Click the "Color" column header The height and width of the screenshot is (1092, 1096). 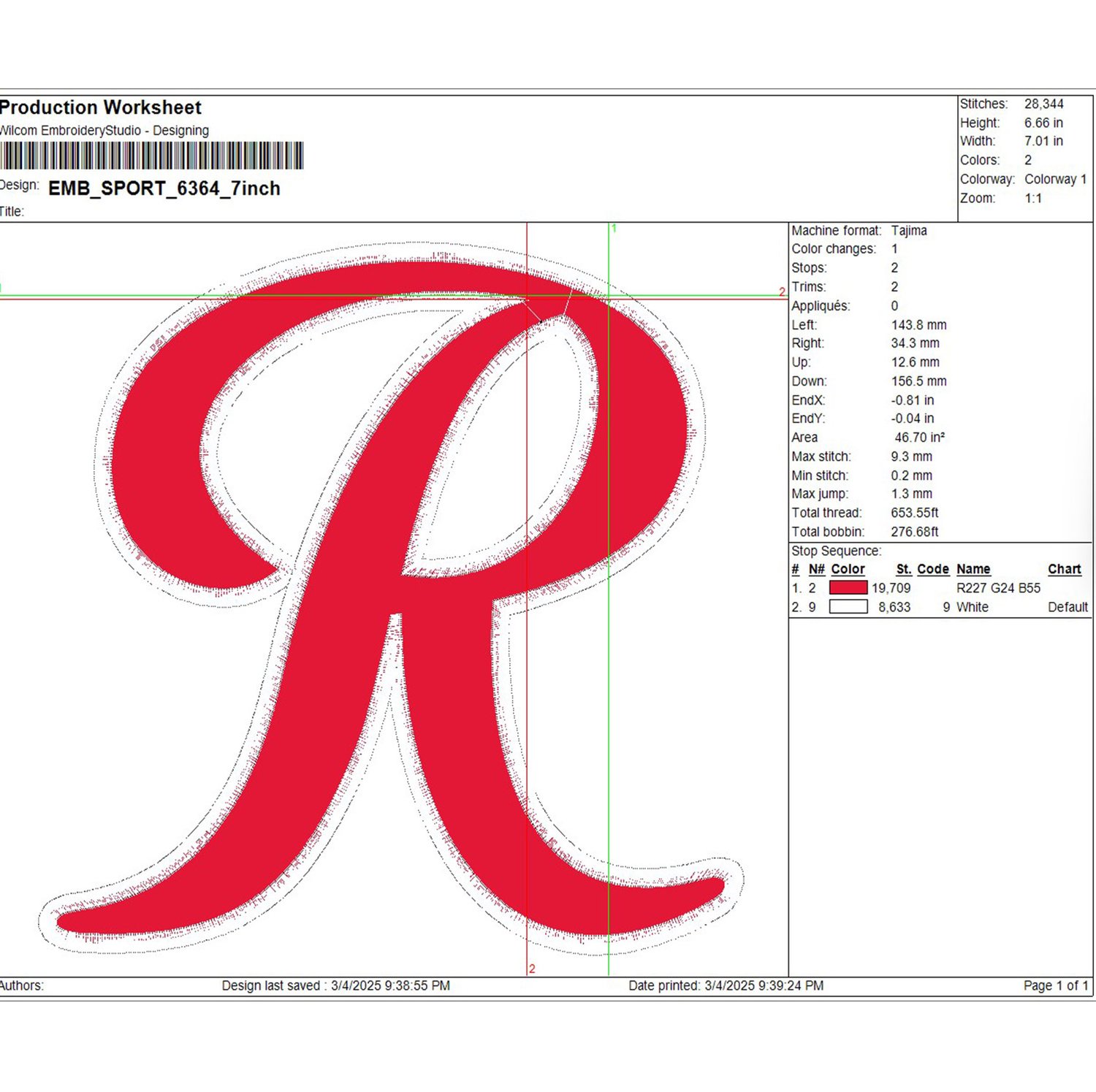point(848,568)
